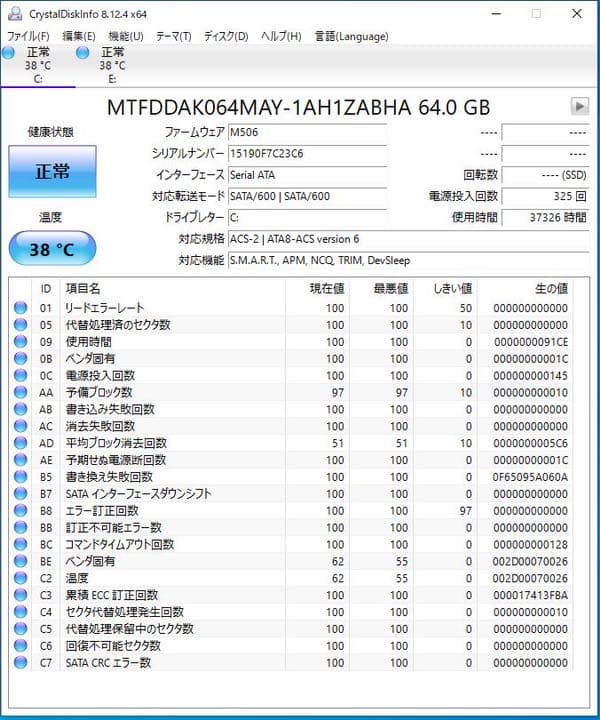This screenshot has width=600, height=720.
Task: Click the status dot for 消去失敗回数
Action: [20, 426]
